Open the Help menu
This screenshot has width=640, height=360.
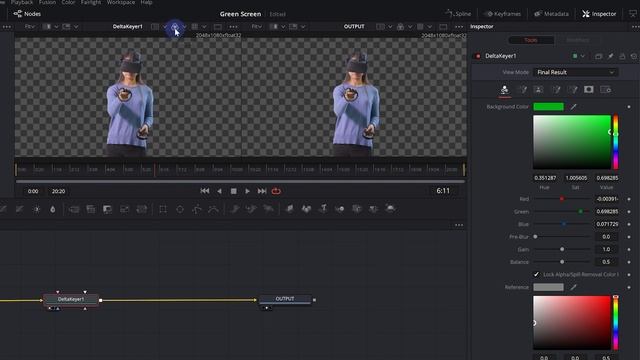pos(146,2)
